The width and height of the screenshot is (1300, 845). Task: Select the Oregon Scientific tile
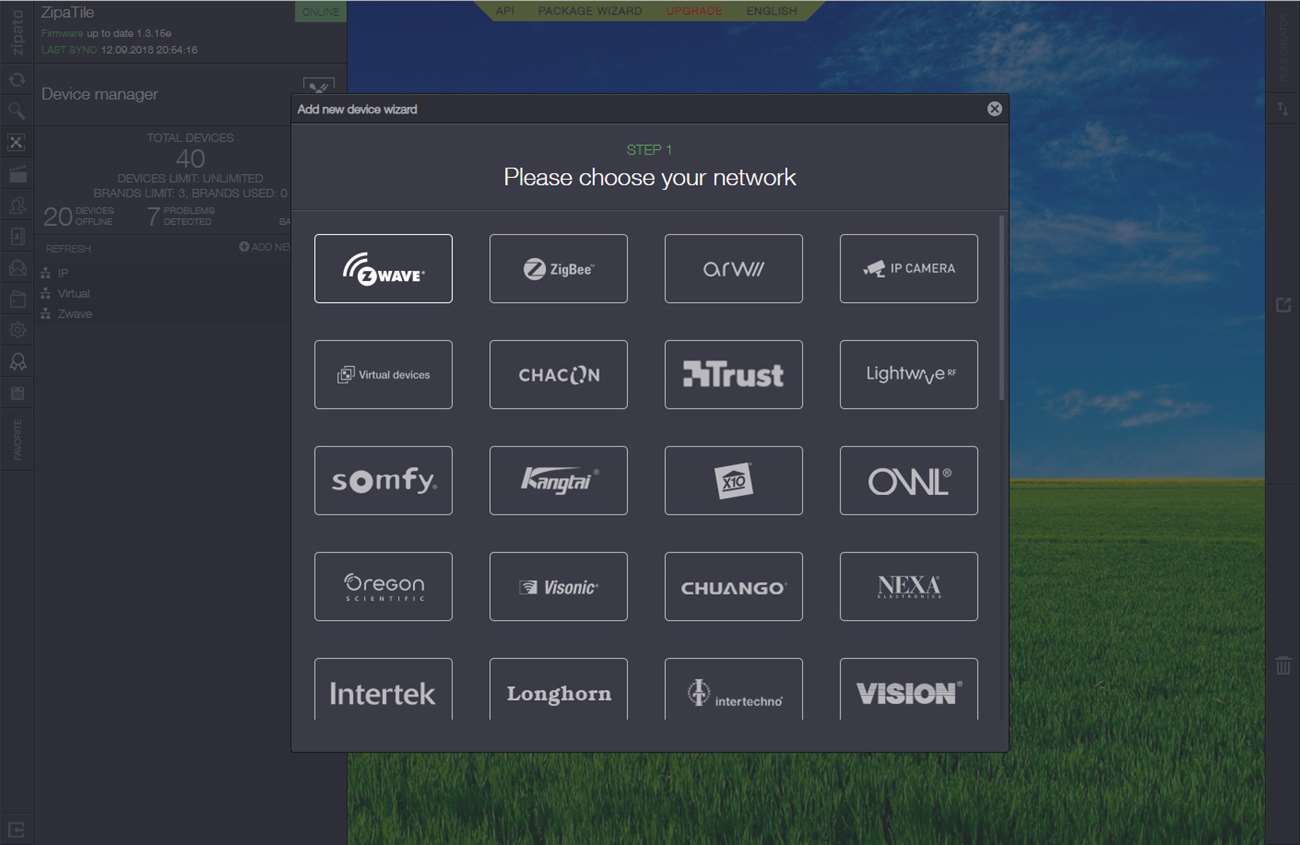tap(383, 586)
